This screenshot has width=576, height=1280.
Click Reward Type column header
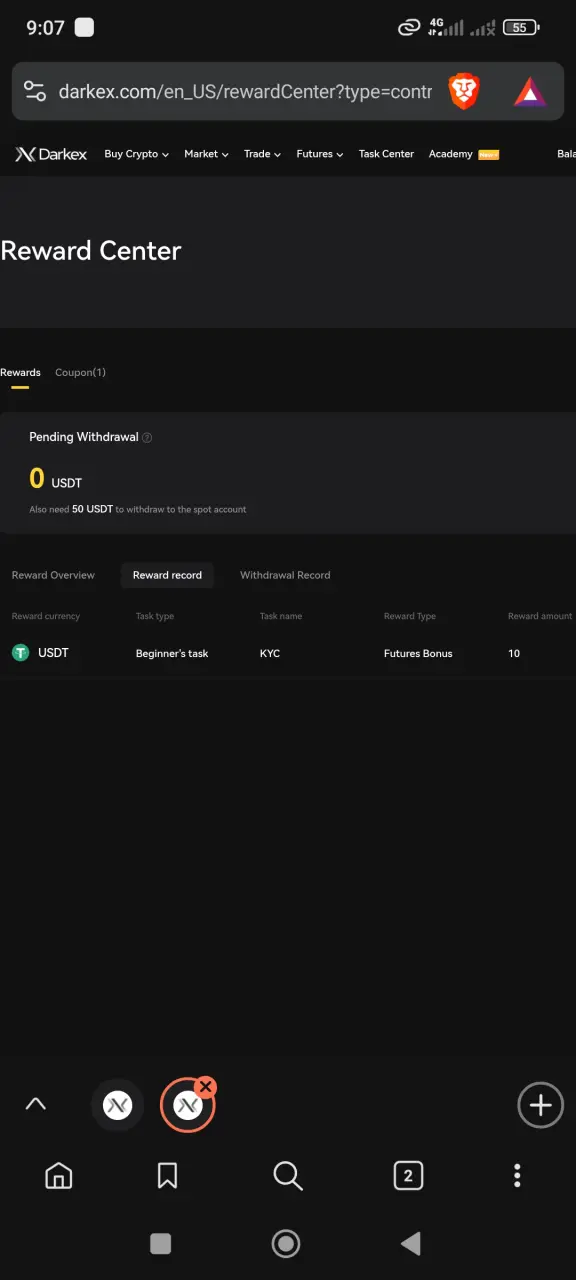[x=410, y=617]
